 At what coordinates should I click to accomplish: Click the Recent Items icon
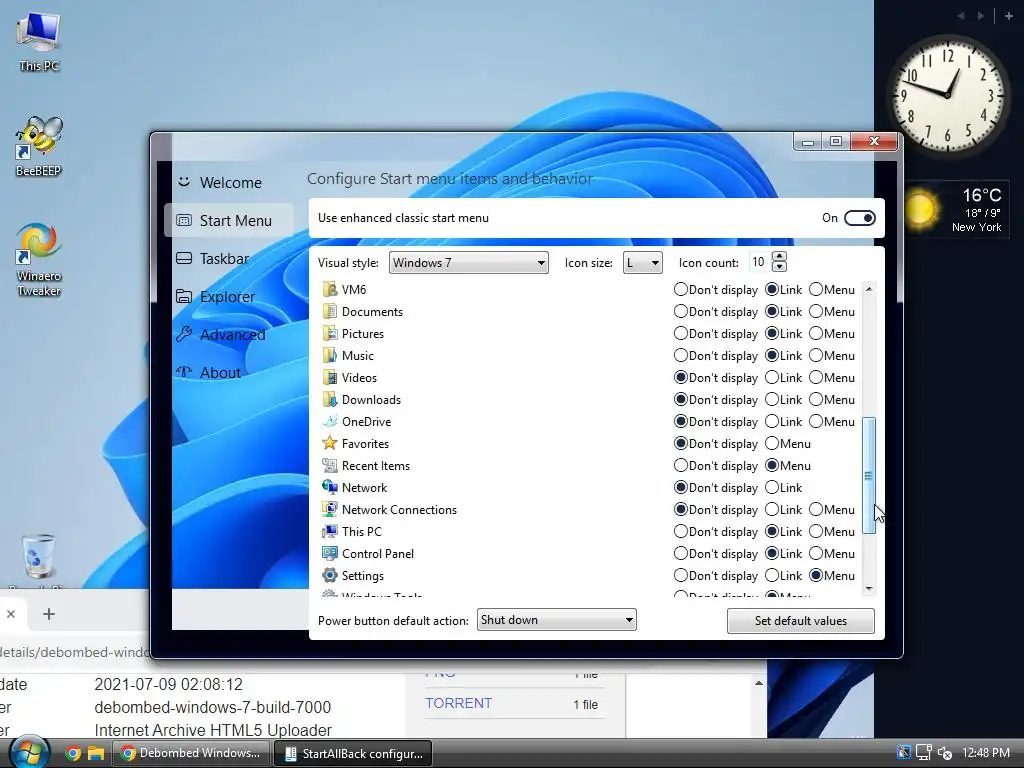pyautogui.click(x=330, y=466)
